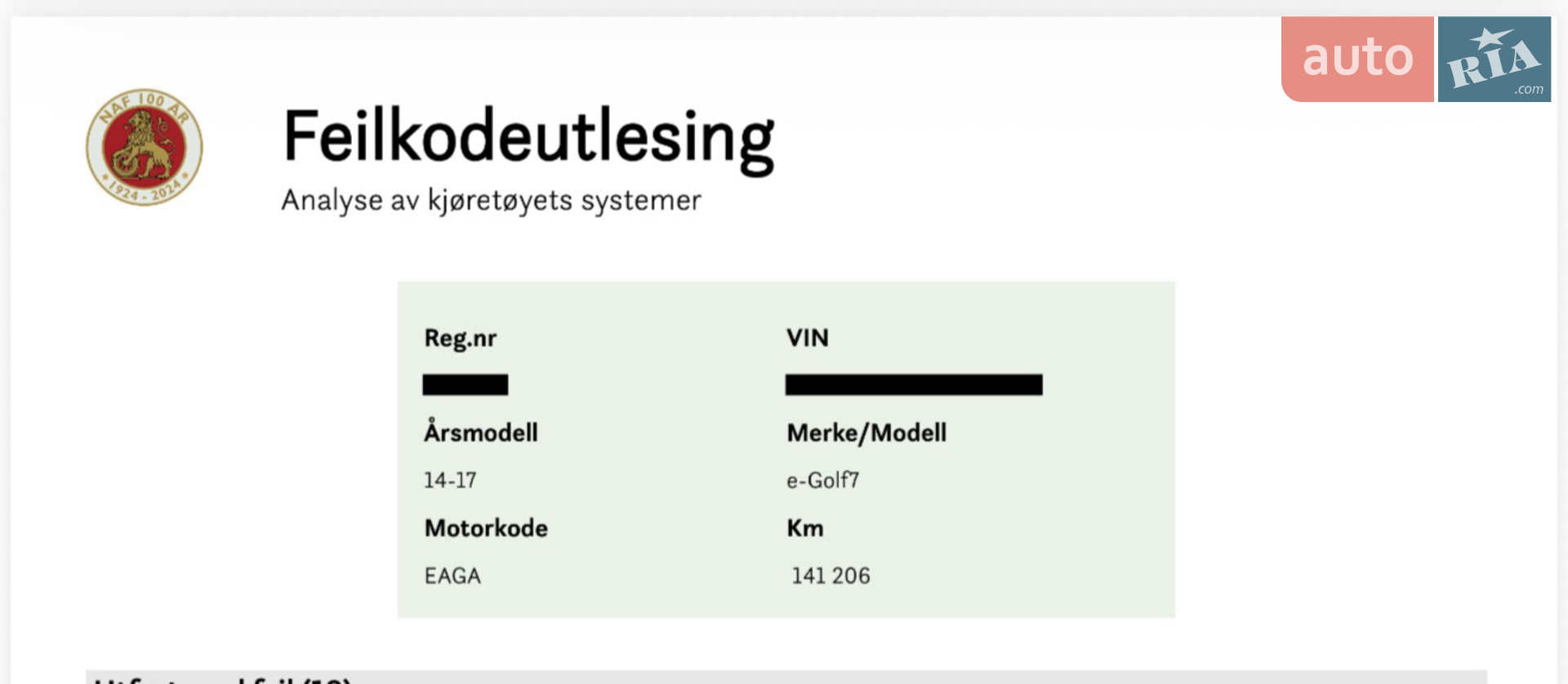Viewport: 1568px width, 684px height.
Task: Click the Km label
Action: pos(805,528)
